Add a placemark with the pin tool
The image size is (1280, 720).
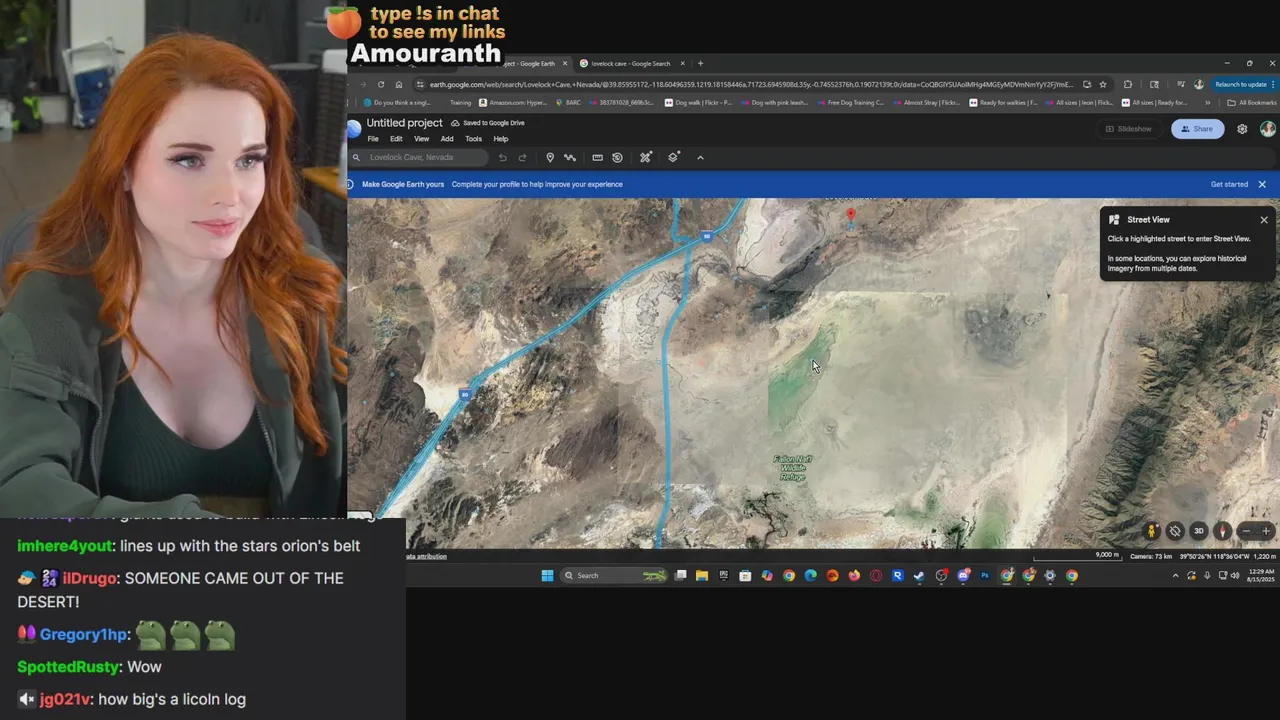[550, 157]
